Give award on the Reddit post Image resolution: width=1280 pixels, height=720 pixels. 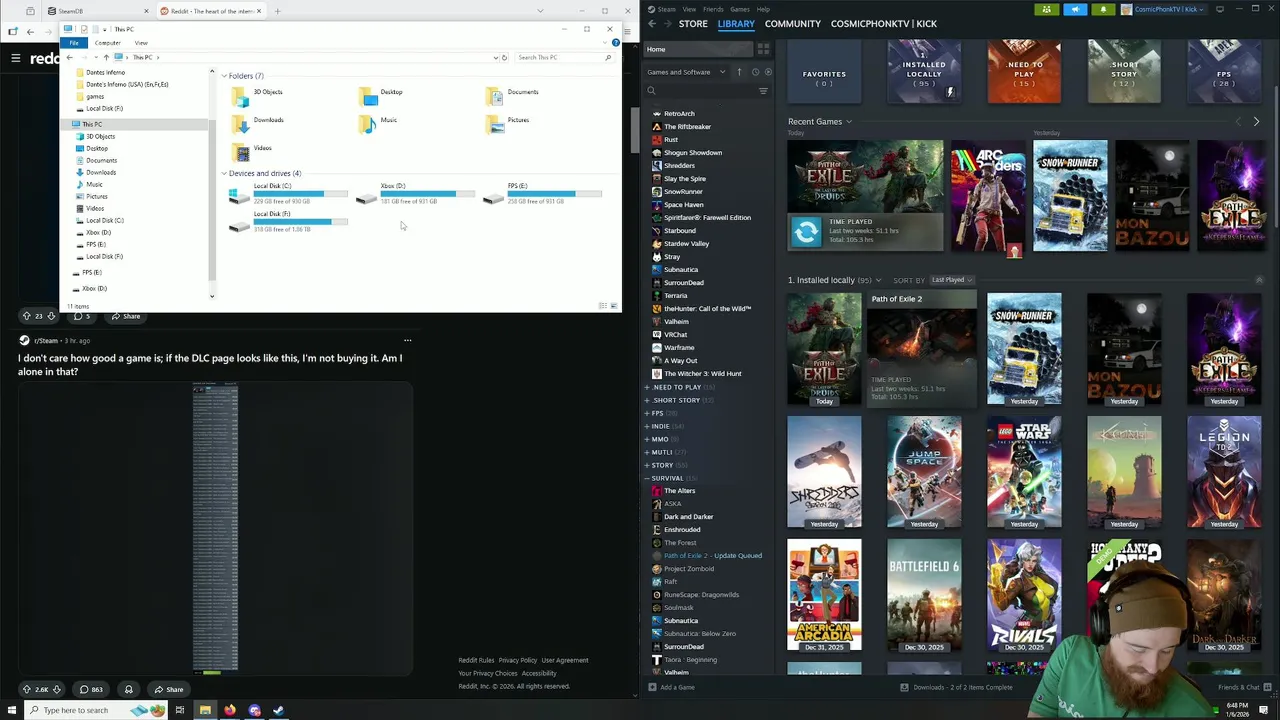[x=128, y=689]
